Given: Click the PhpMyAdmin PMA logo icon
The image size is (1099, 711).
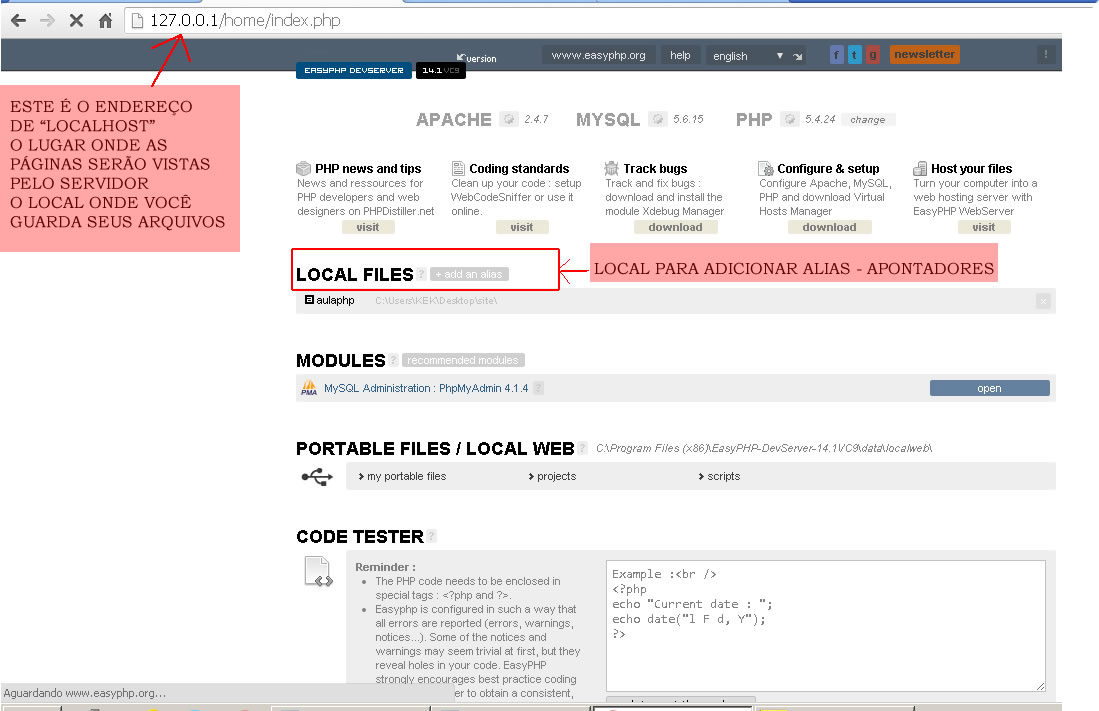Looking at the screenshot, I should pos(309,388).
